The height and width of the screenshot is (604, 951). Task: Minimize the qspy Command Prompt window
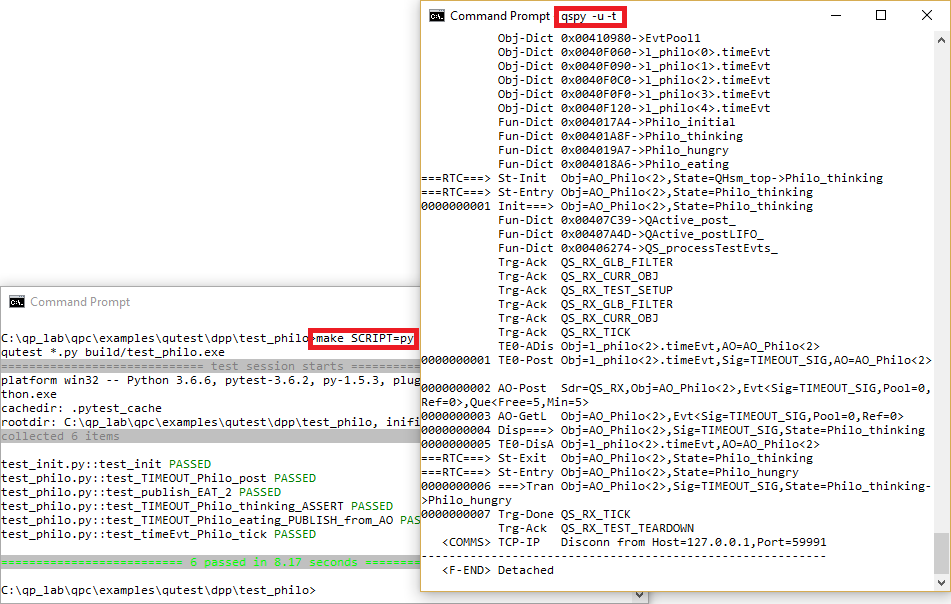pyautogui.click(x=834, y=16)
